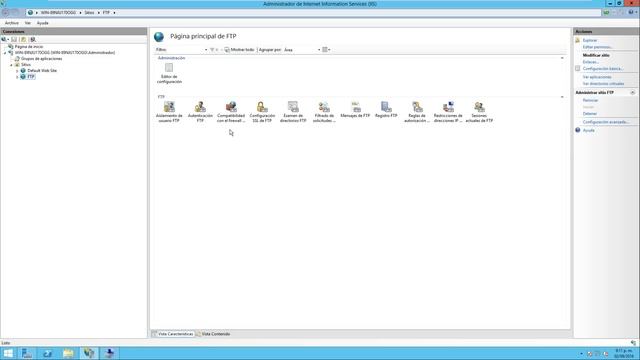Expand the FTP site tree node

click(17, 77)
